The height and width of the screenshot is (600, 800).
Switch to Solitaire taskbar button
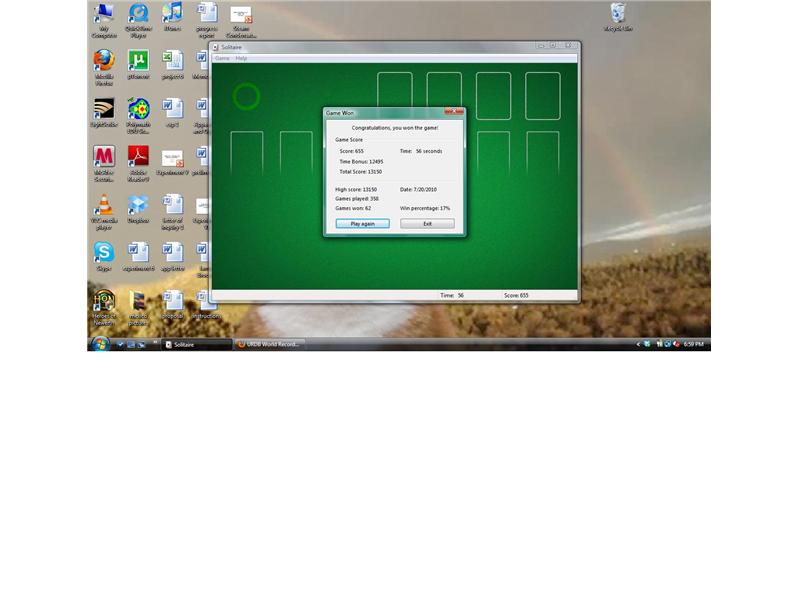click(x=196, y=344)
